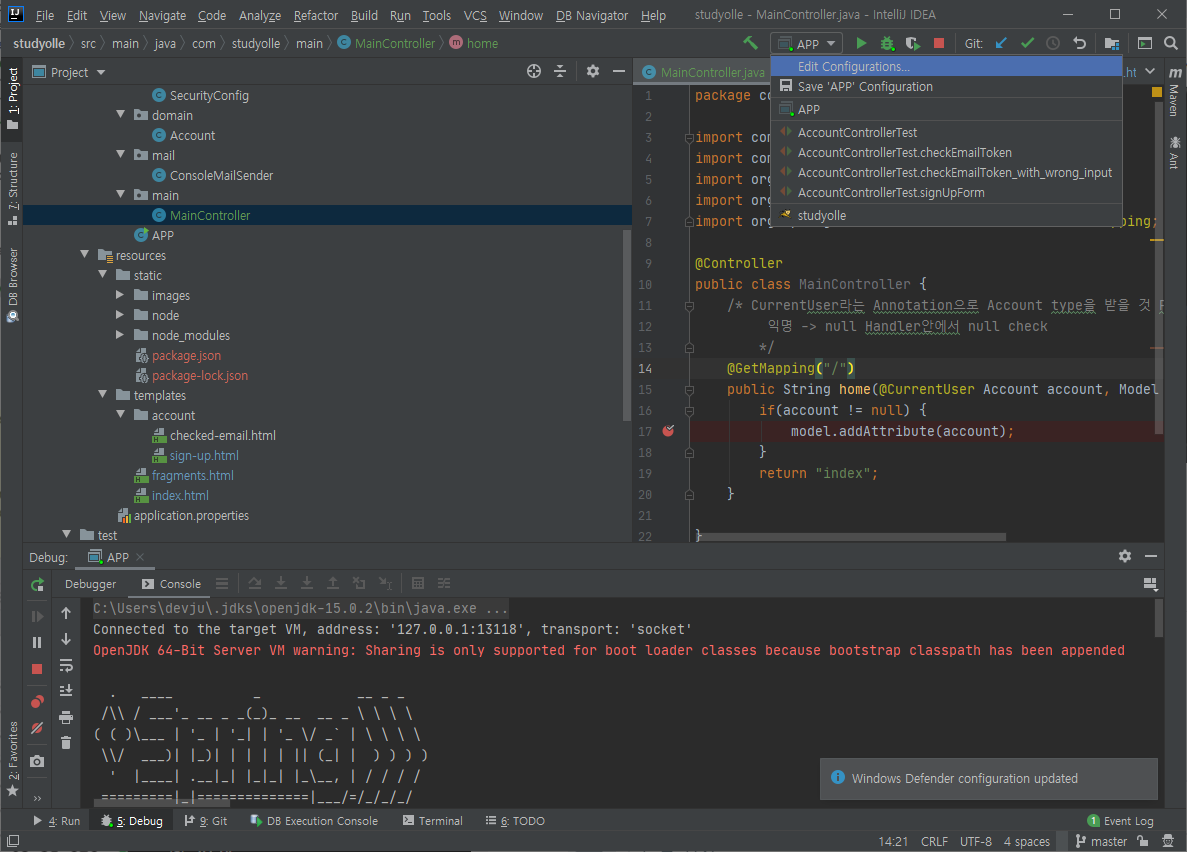1187x852 pixels.
Task: Update project via Git blue arrow
Action: pyautogui.click(x=1001, y=43)
